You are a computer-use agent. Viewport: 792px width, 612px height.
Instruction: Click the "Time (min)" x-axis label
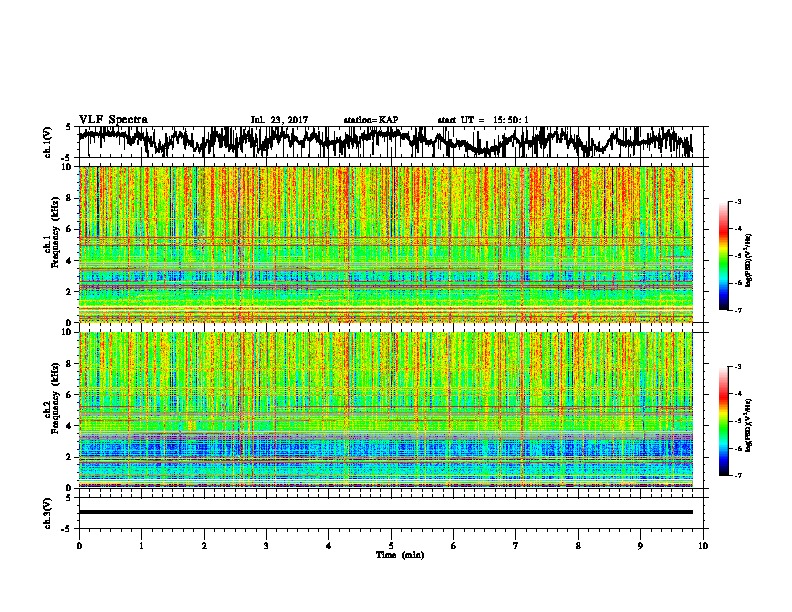pyautogui.click(x=400, y=555)
